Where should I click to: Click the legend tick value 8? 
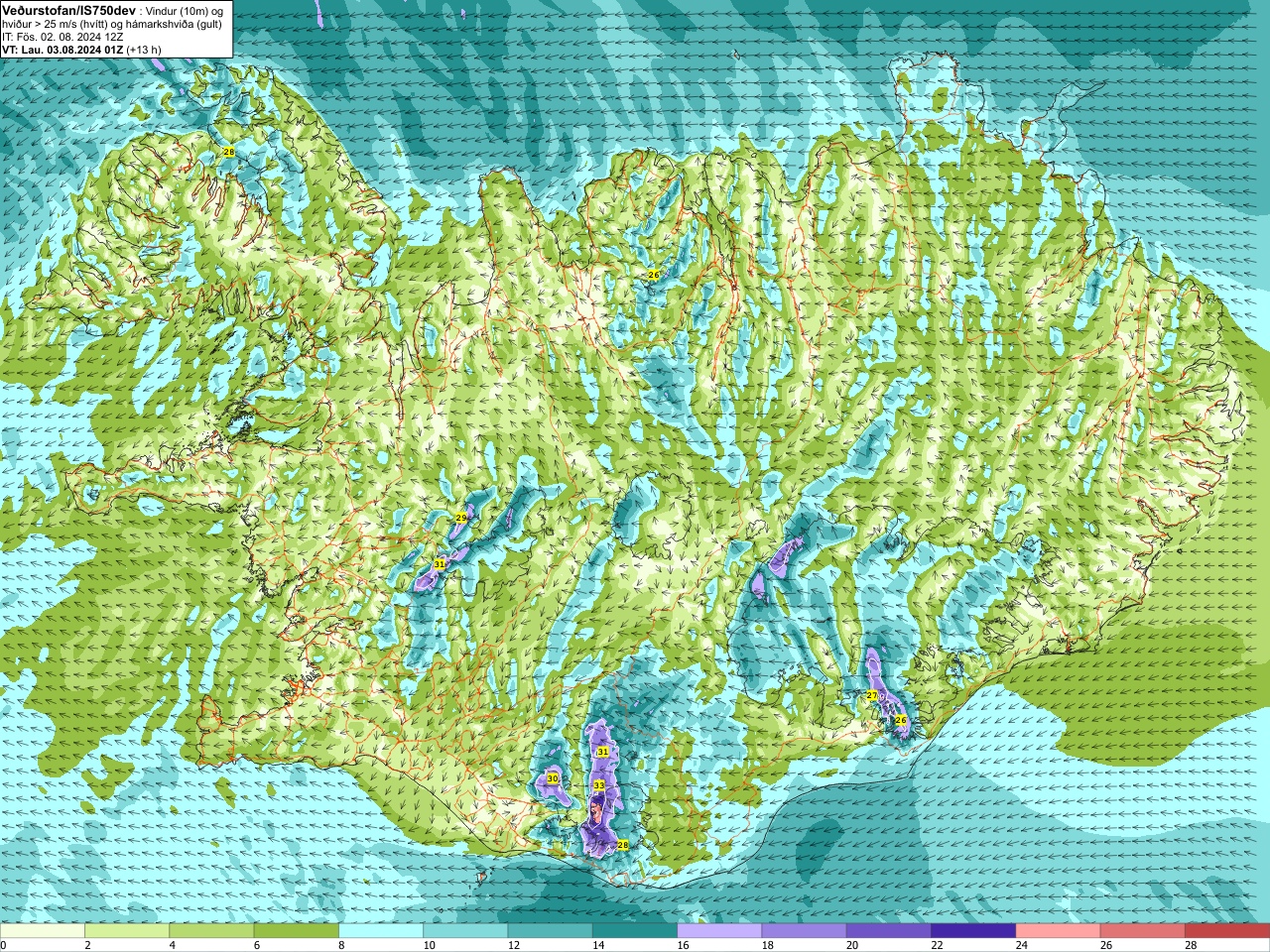342,945
